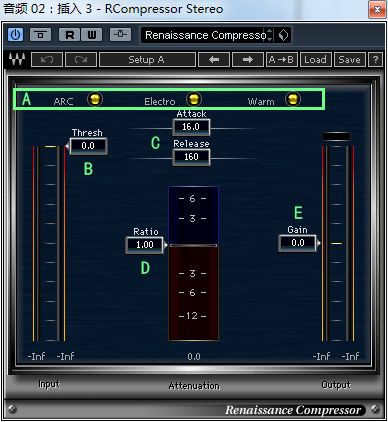Click the Redo arrow button
Screen dimensions: 388x422
pos(81,60)
